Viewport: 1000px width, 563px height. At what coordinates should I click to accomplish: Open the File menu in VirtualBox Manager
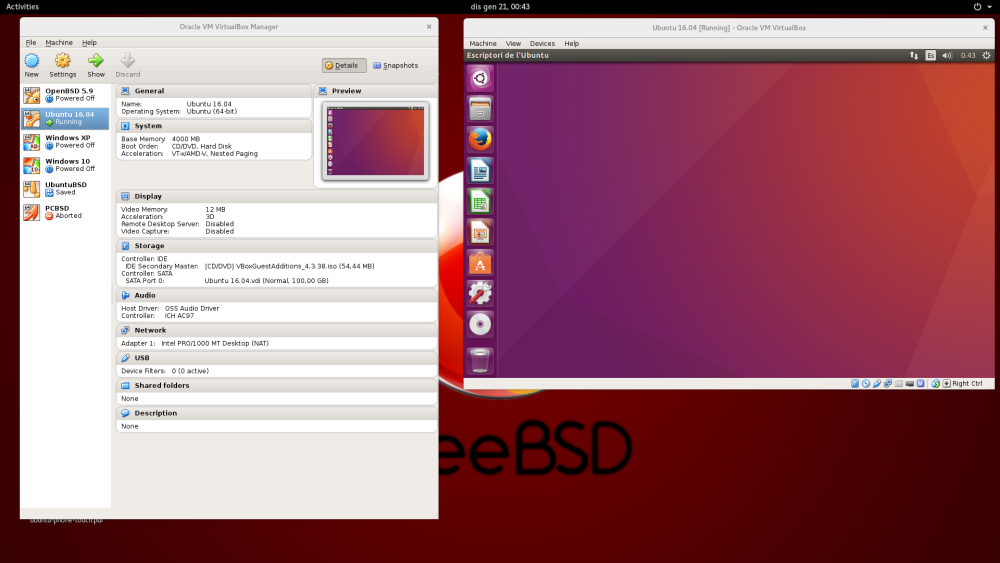point(31,43)
